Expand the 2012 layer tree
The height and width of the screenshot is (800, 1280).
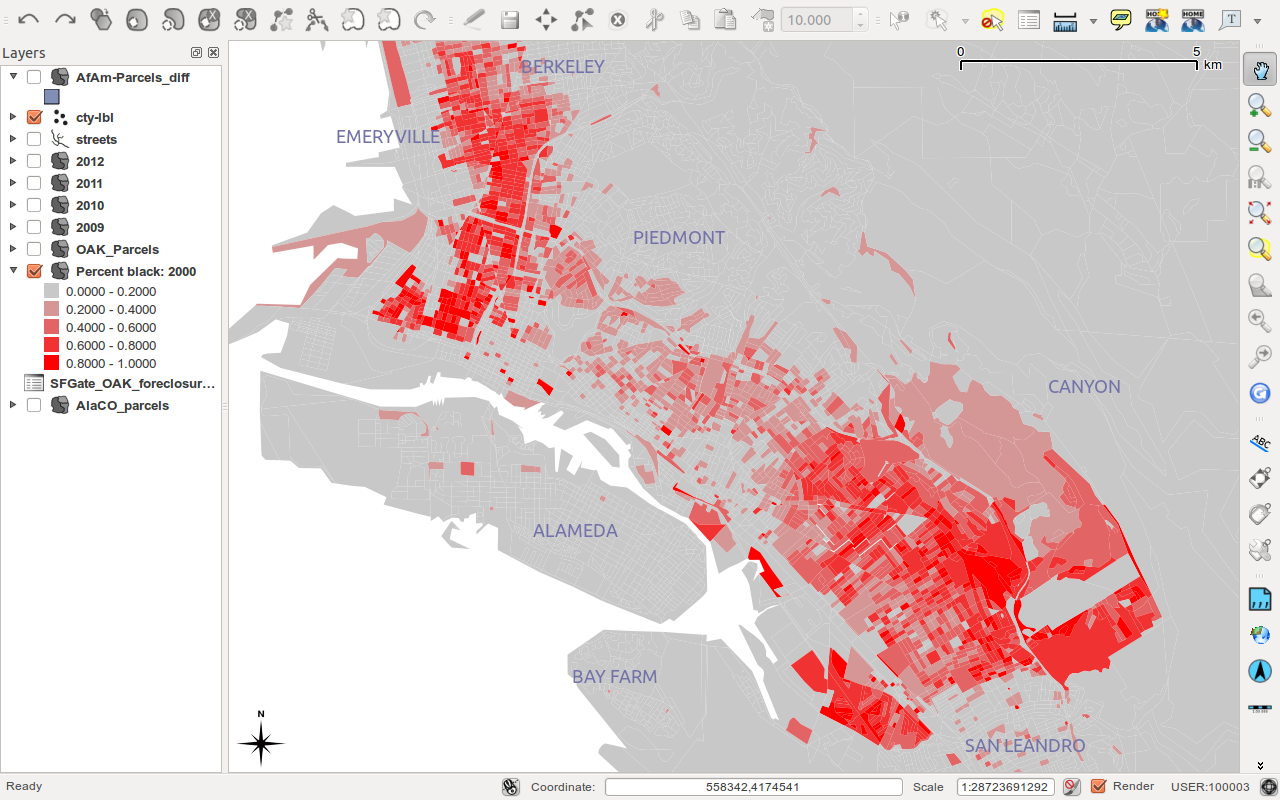pyautogui.click(x=13, y=161)
